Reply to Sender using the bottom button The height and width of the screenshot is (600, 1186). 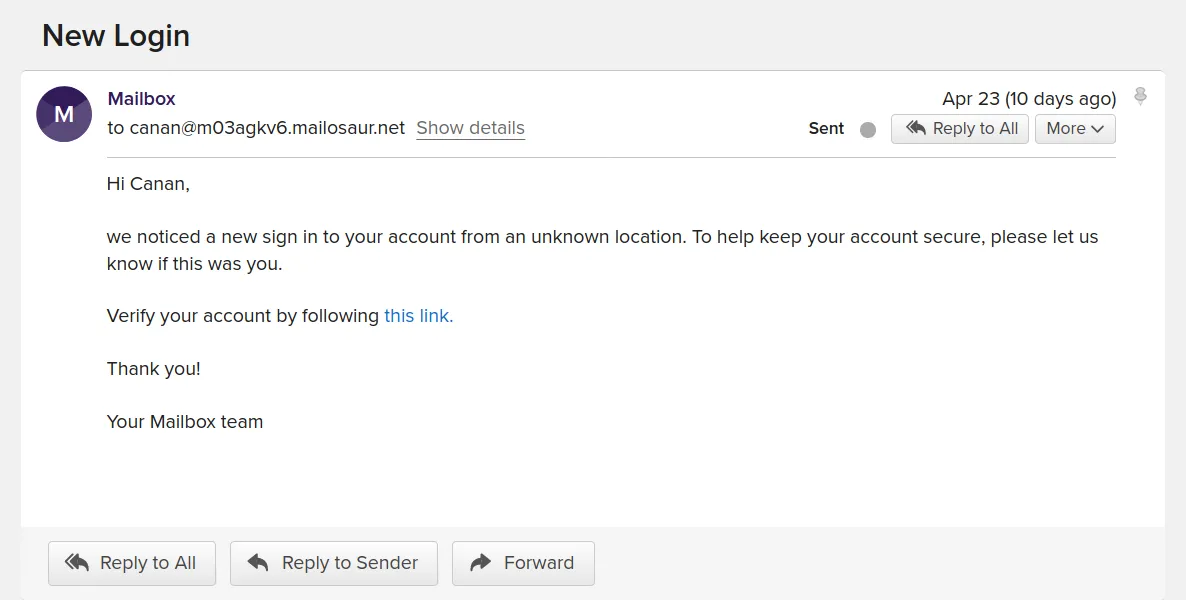point(334,563)
